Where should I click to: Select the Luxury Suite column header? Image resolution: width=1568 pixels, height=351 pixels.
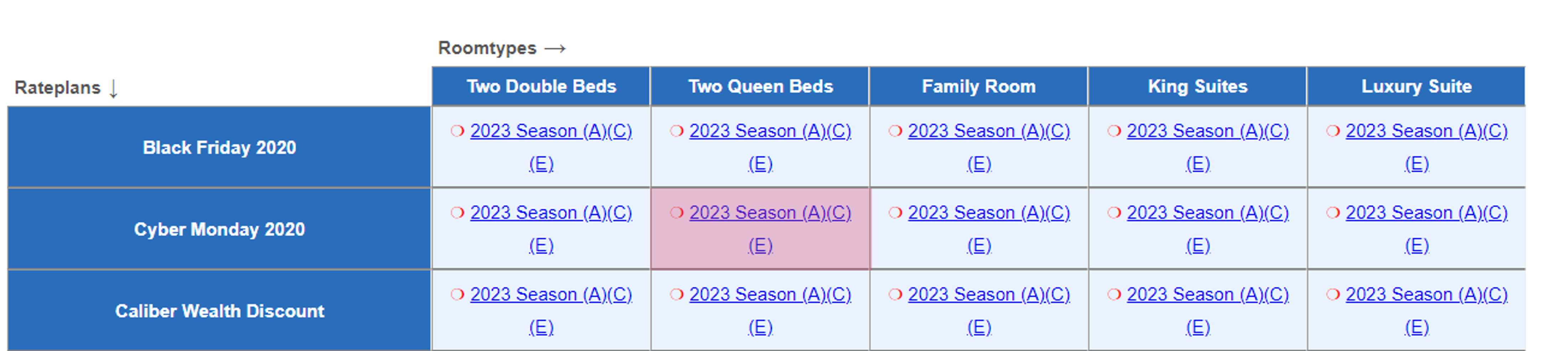point(1417,86)
